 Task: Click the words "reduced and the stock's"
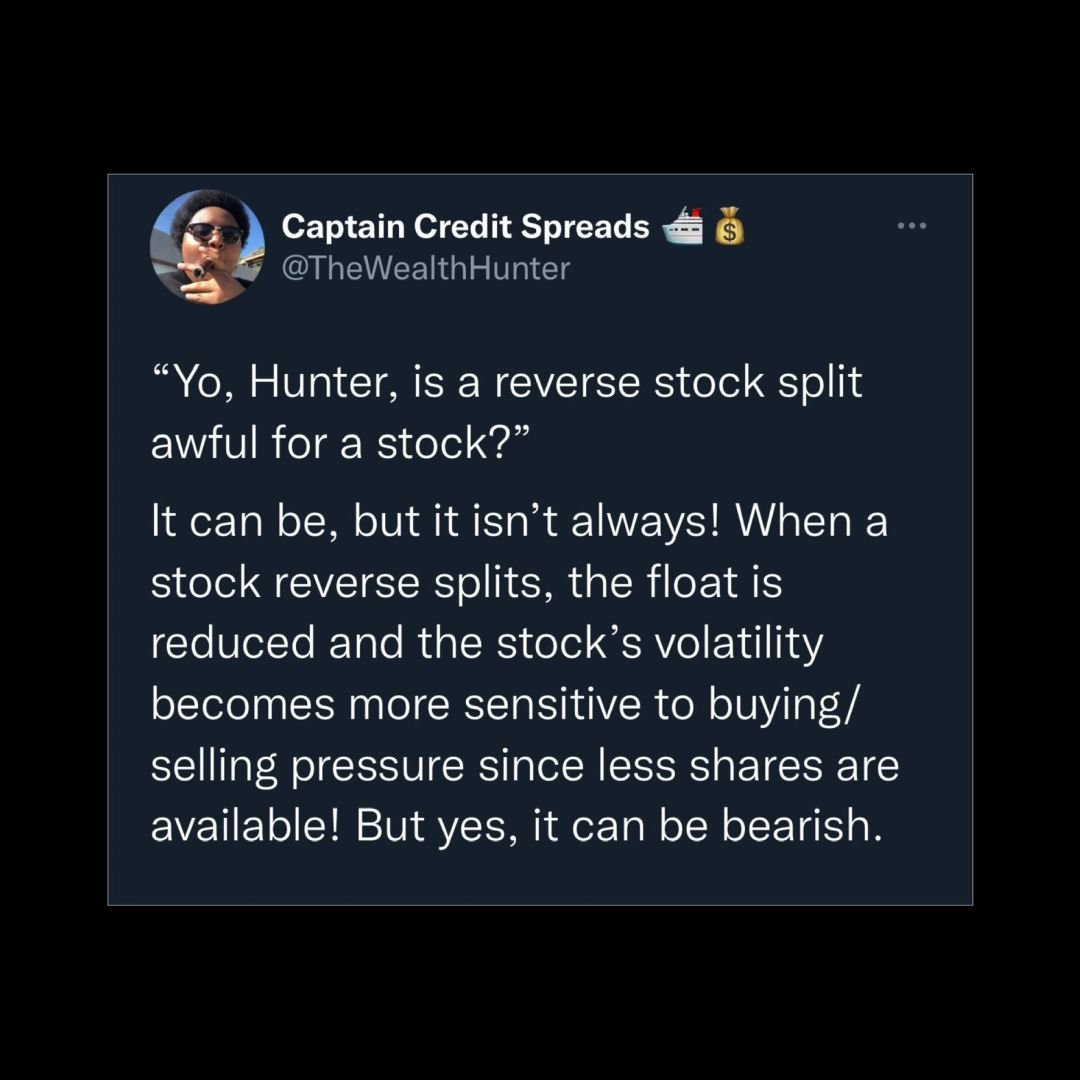click(396, 643)
